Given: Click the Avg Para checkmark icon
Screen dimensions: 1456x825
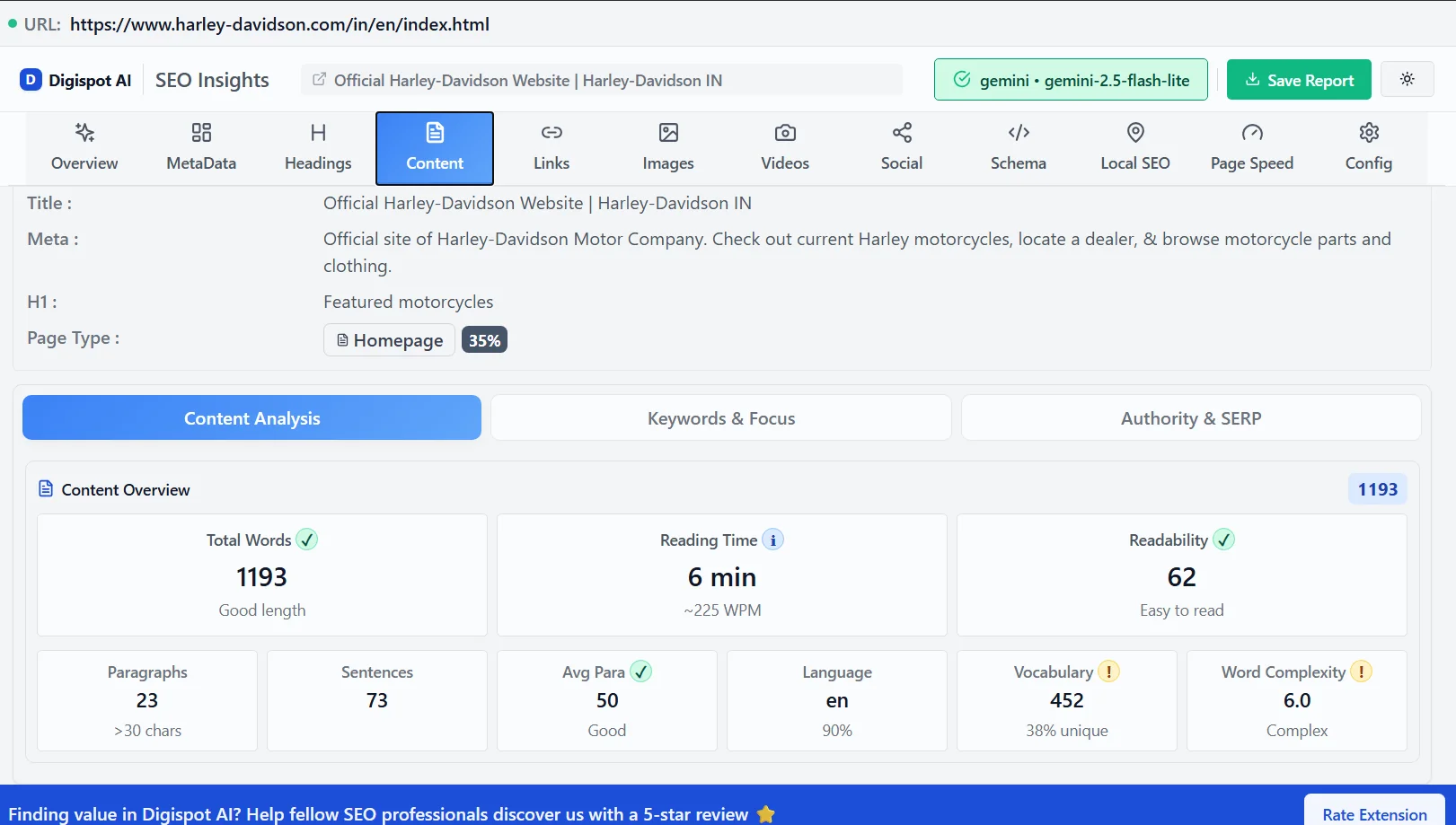Looking at the screenshot, I should click(640, 671).
